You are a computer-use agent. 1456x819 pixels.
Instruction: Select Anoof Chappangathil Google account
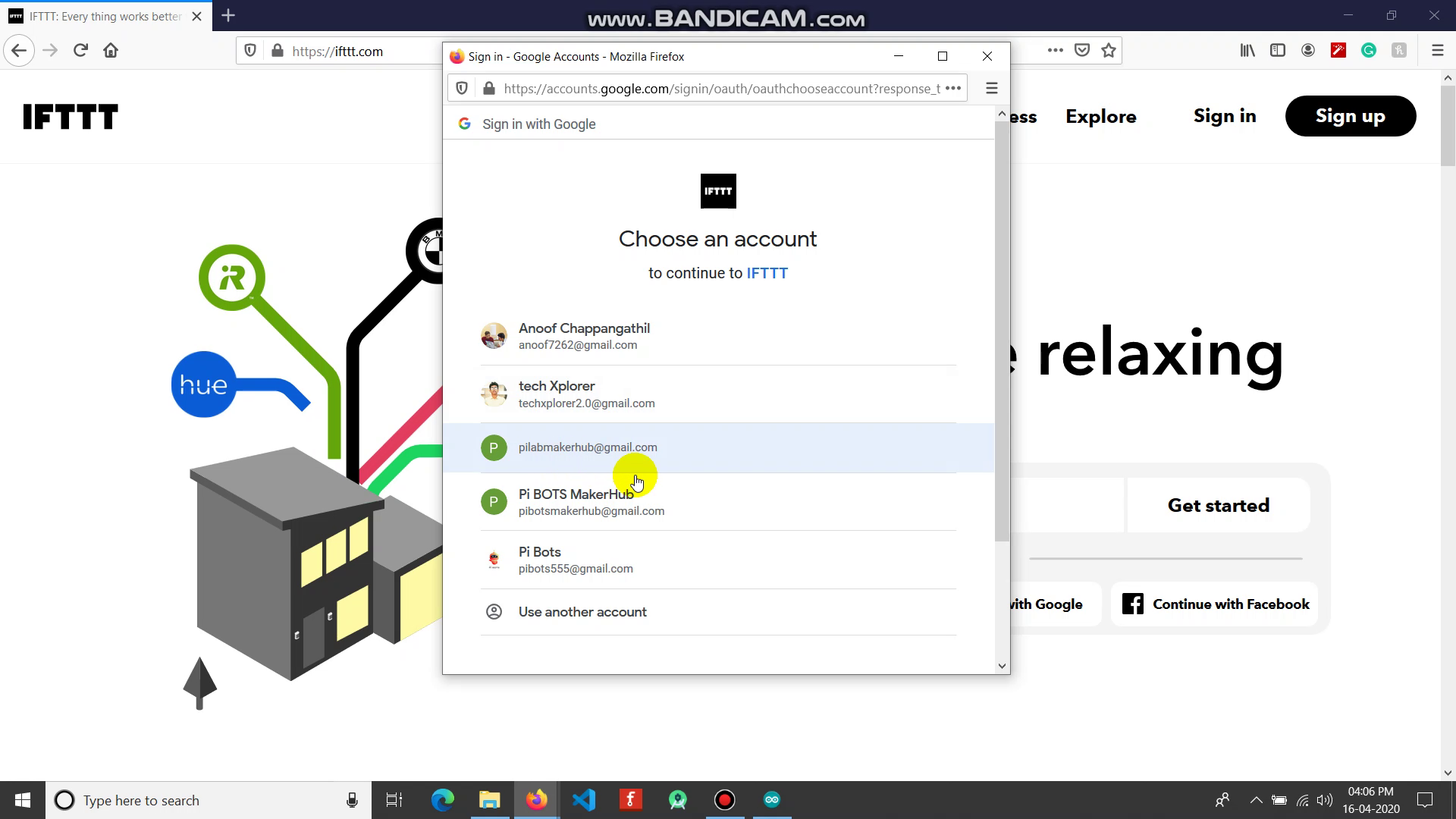pos(718,336)
